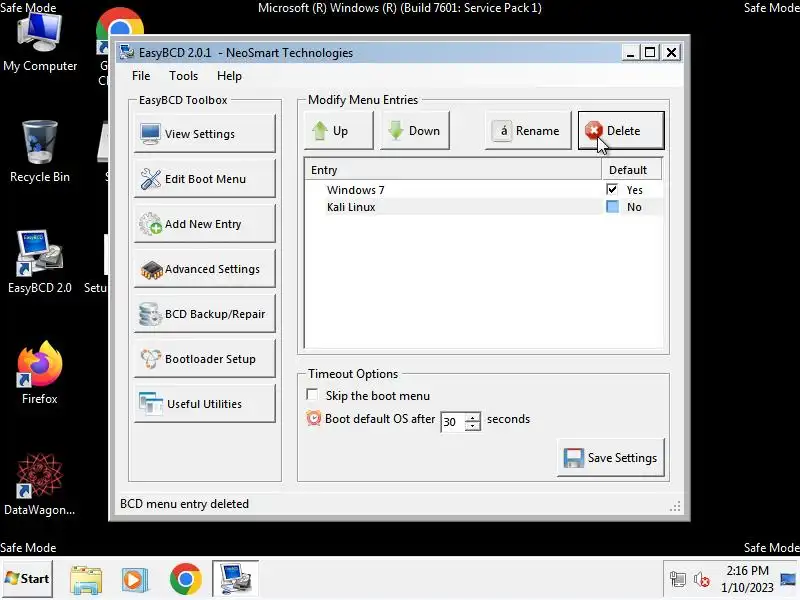Screen dimensions: 800x600
Task: Click the window resize grip
Action: (x=675, y=507)
